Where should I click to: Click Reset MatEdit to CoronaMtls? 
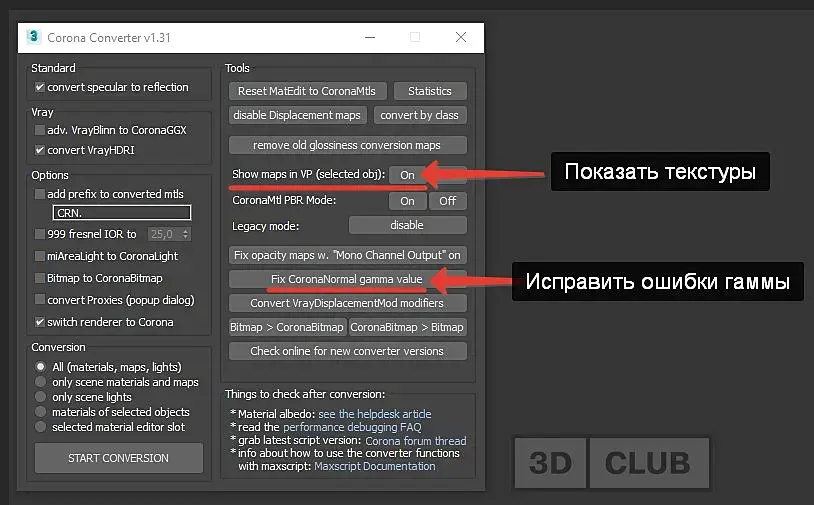(308, 91)
